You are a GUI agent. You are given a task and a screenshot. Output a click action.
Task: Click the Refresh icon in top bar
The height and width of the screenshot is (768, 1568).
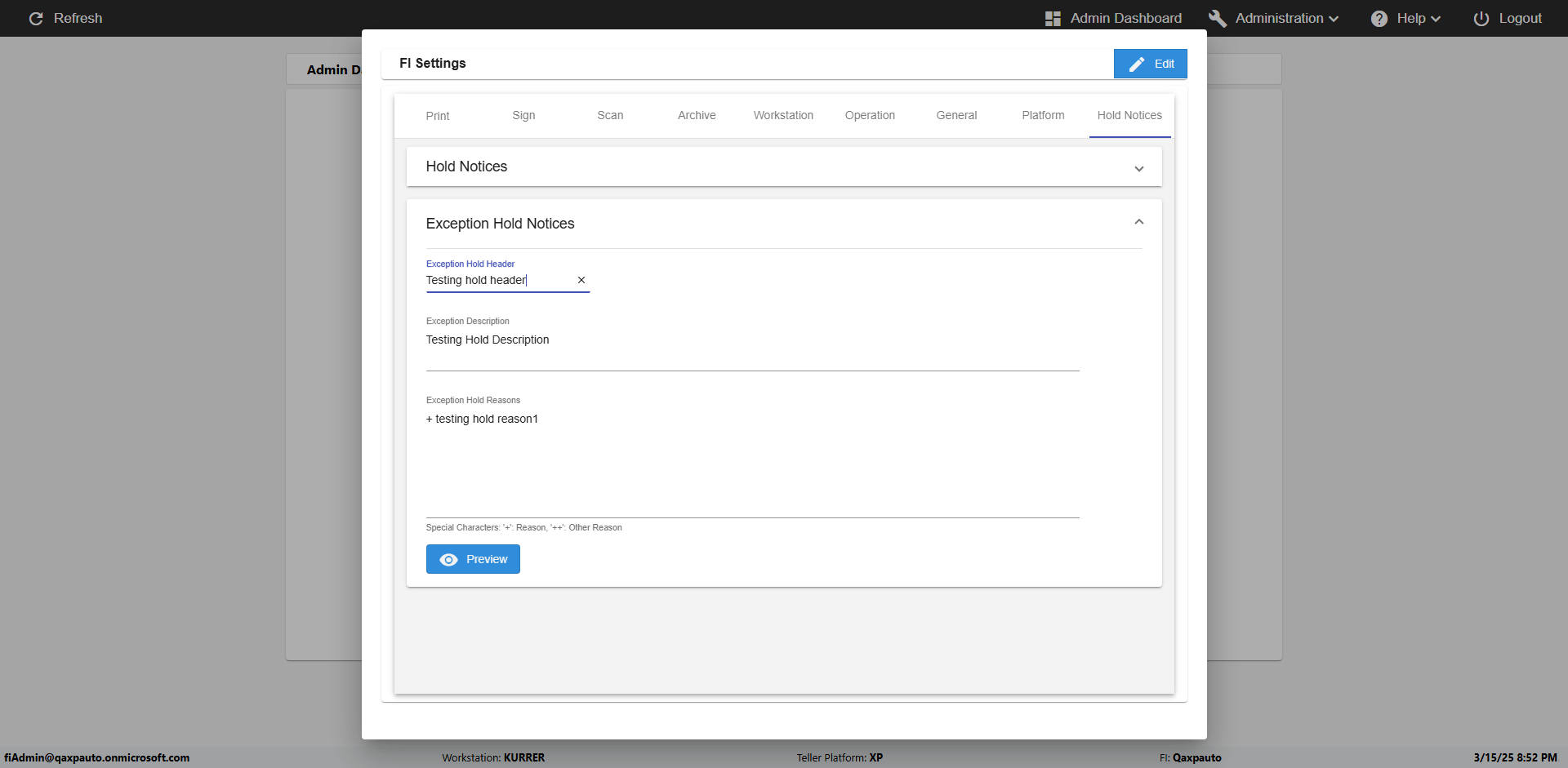(36, 19)
